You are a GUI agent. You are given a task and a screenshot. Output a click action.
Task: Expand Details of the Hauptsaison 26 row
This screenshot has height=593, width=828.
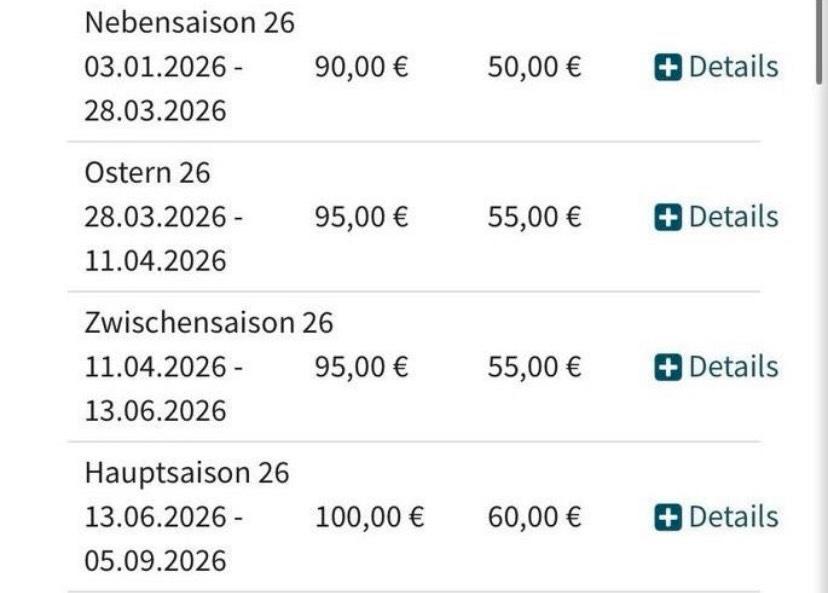733,517
